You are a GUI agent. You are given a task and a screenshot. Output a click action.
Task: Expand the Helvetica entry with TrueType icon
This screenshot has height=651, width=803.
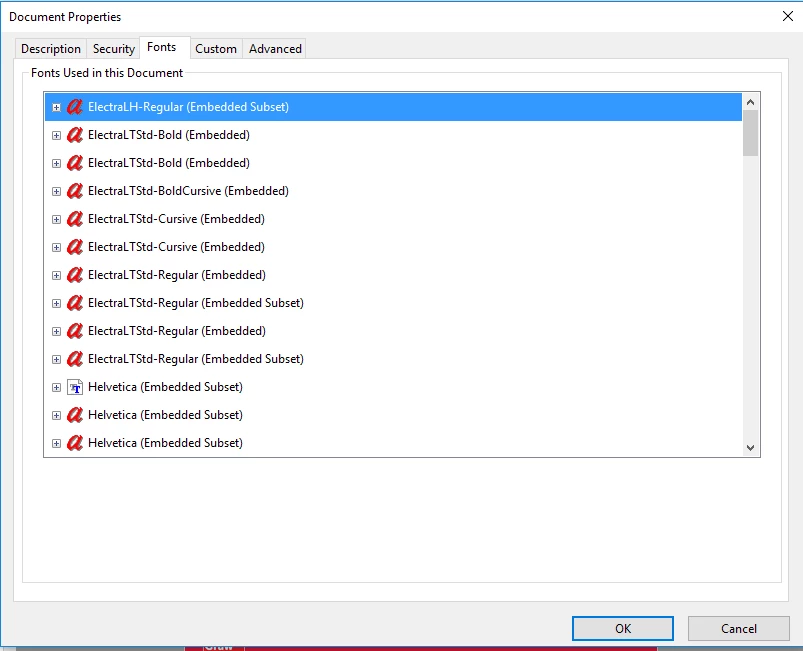[56, 388]
